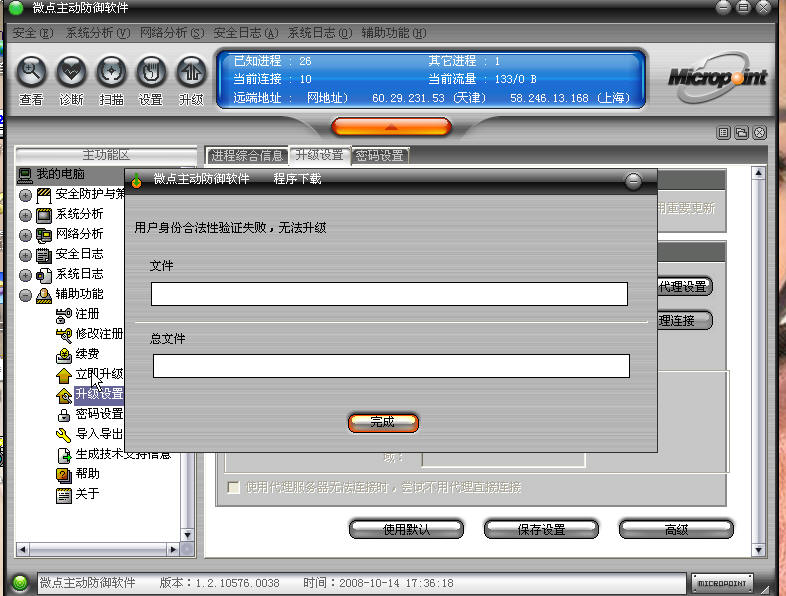The height and width of the screenshot is (596, 786).
Task: Click 使用默认 button
Action: coord(407,529)
